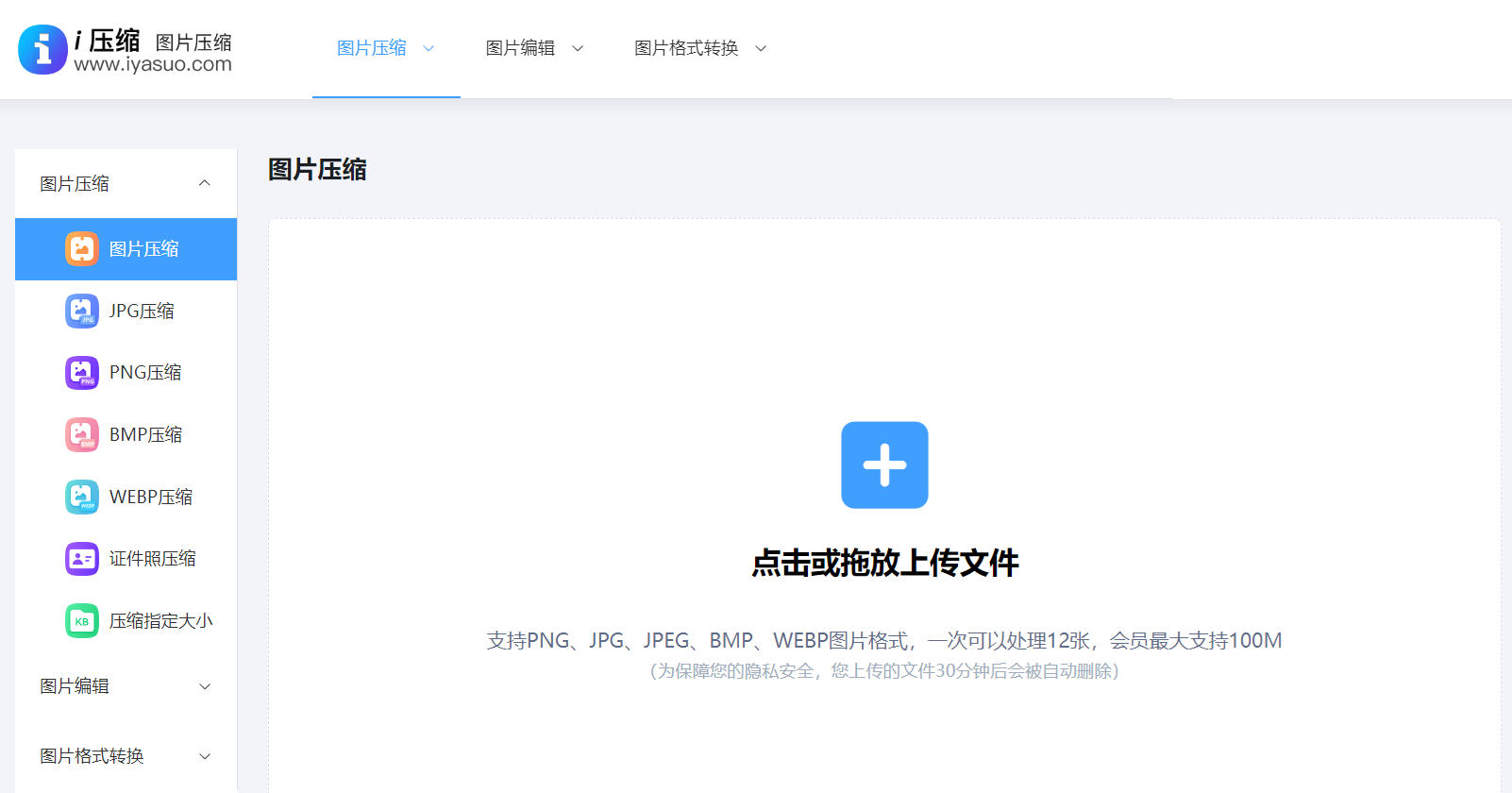Click the iYasuo logo icon
This screenshot has width=1512, height=793.
(x=42, y=49)
